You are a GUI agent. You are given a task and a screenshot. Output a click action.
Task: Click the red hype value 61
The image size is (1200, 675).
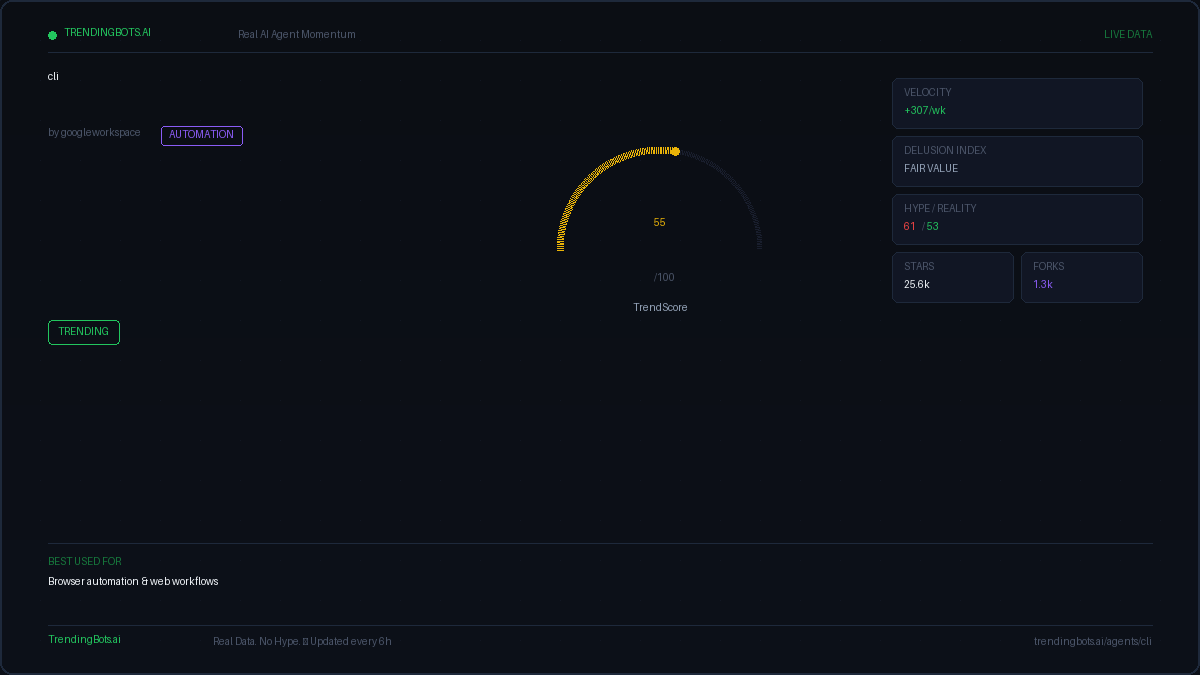(x=910, y=227)
